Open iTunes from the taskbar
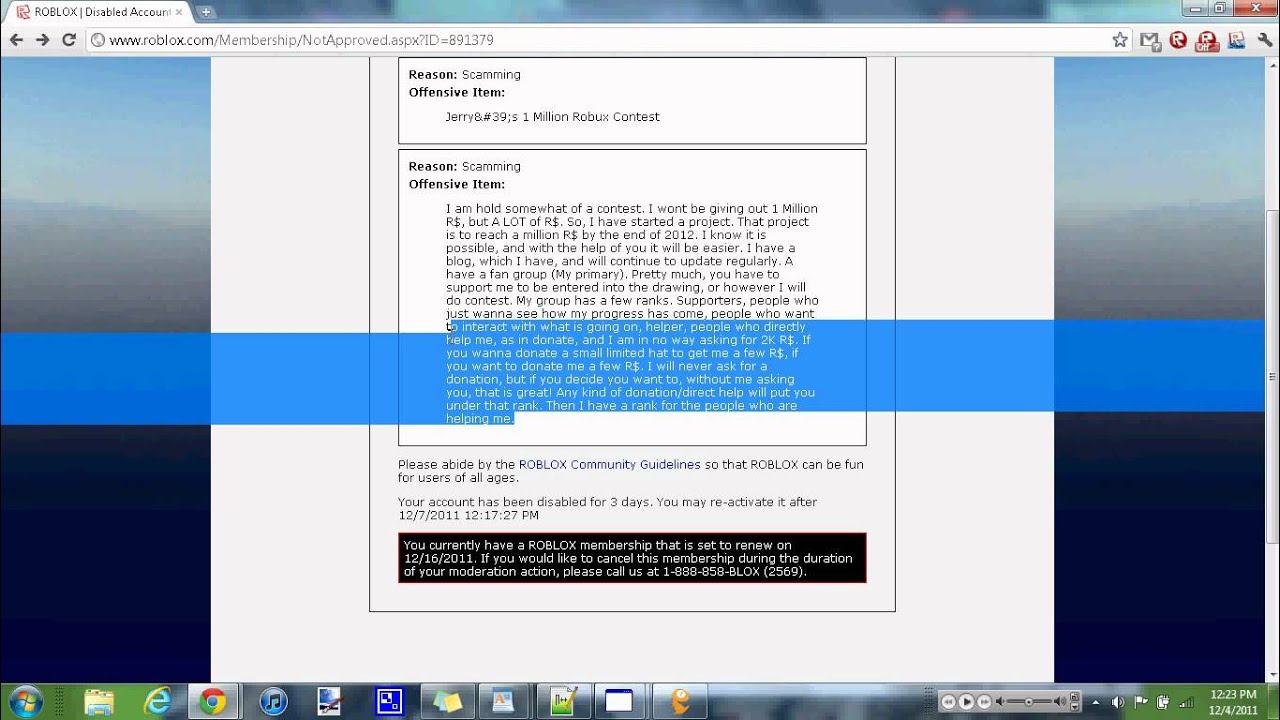 [x=274, y=702]
